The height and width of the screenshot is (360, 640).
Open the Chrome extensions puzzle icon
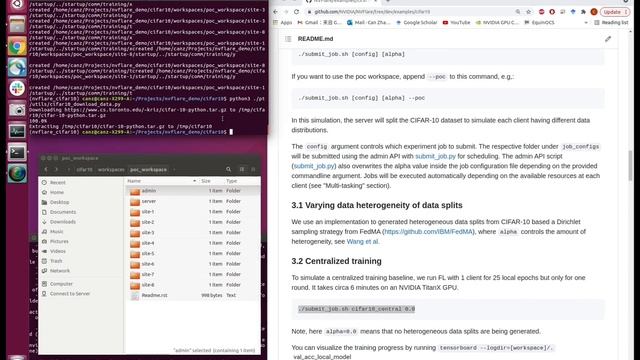(583, 12)
